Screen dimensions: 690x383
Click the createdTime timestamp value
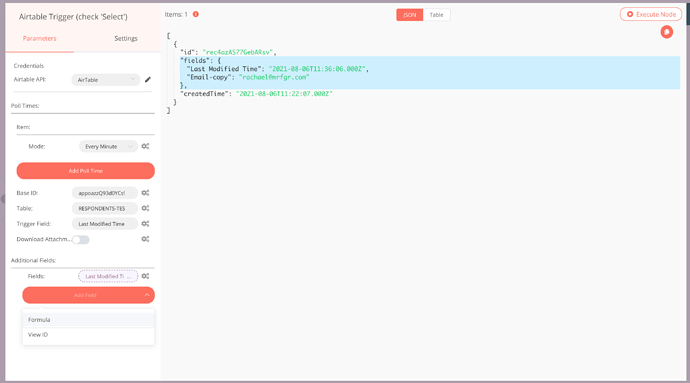click(284, 94)
